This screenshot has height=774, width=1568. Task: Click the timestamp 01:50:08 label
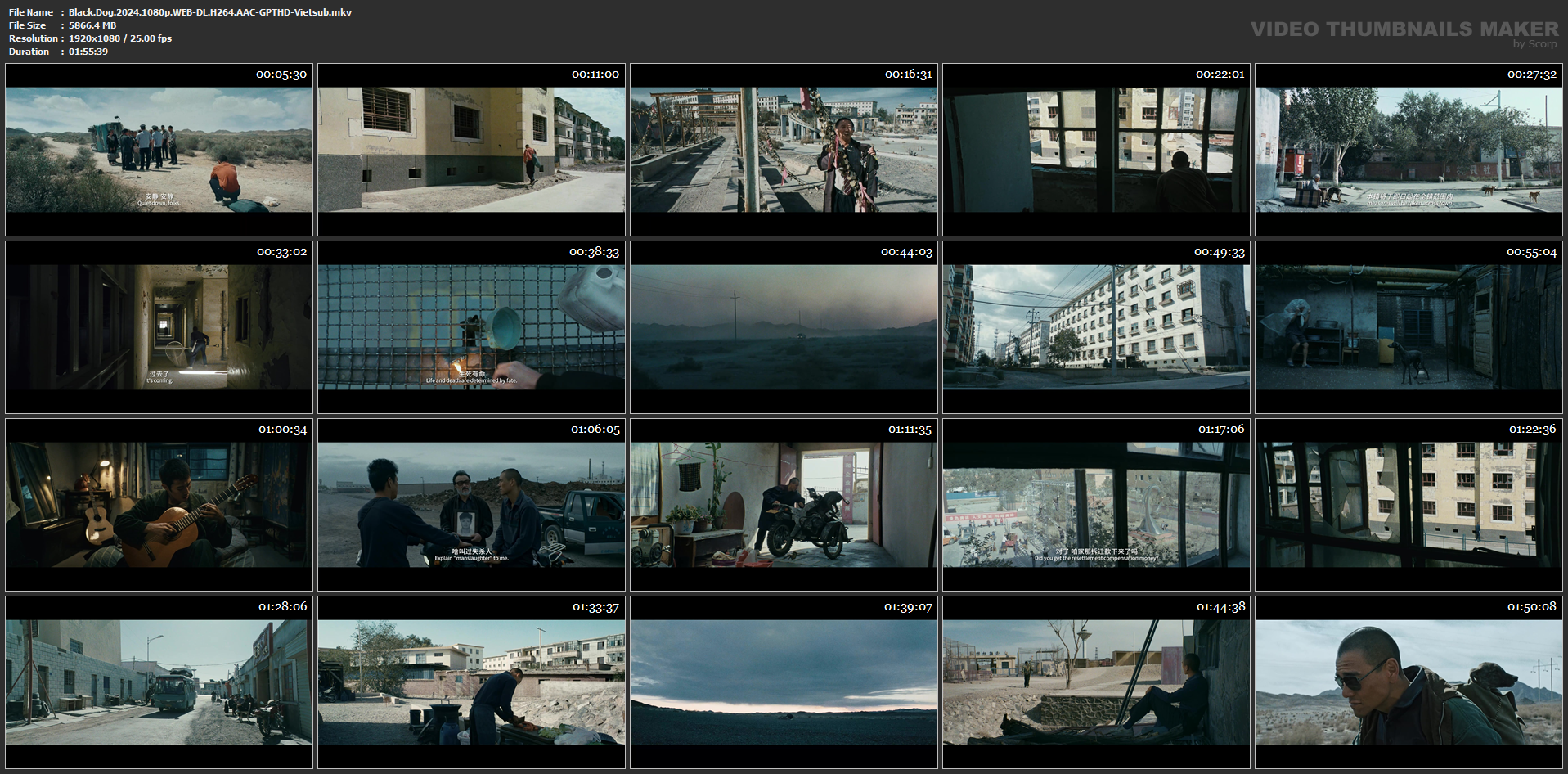[1531, 607]
